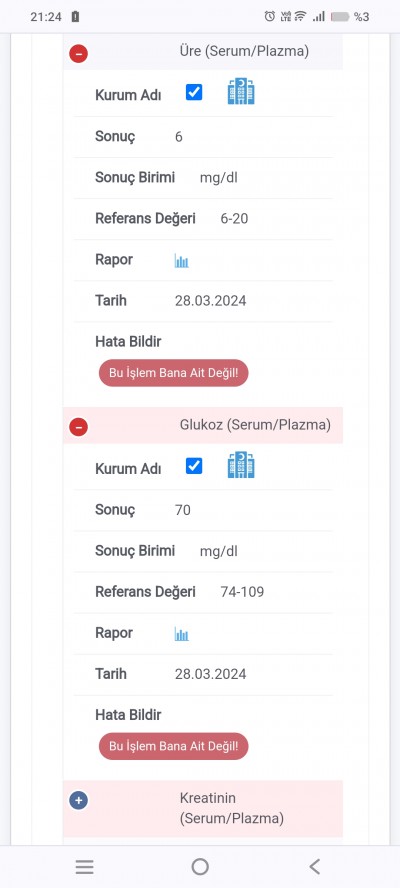Report Glukoz result with Bu İşlem Bana Ait Değil

[x=173, y=746]
